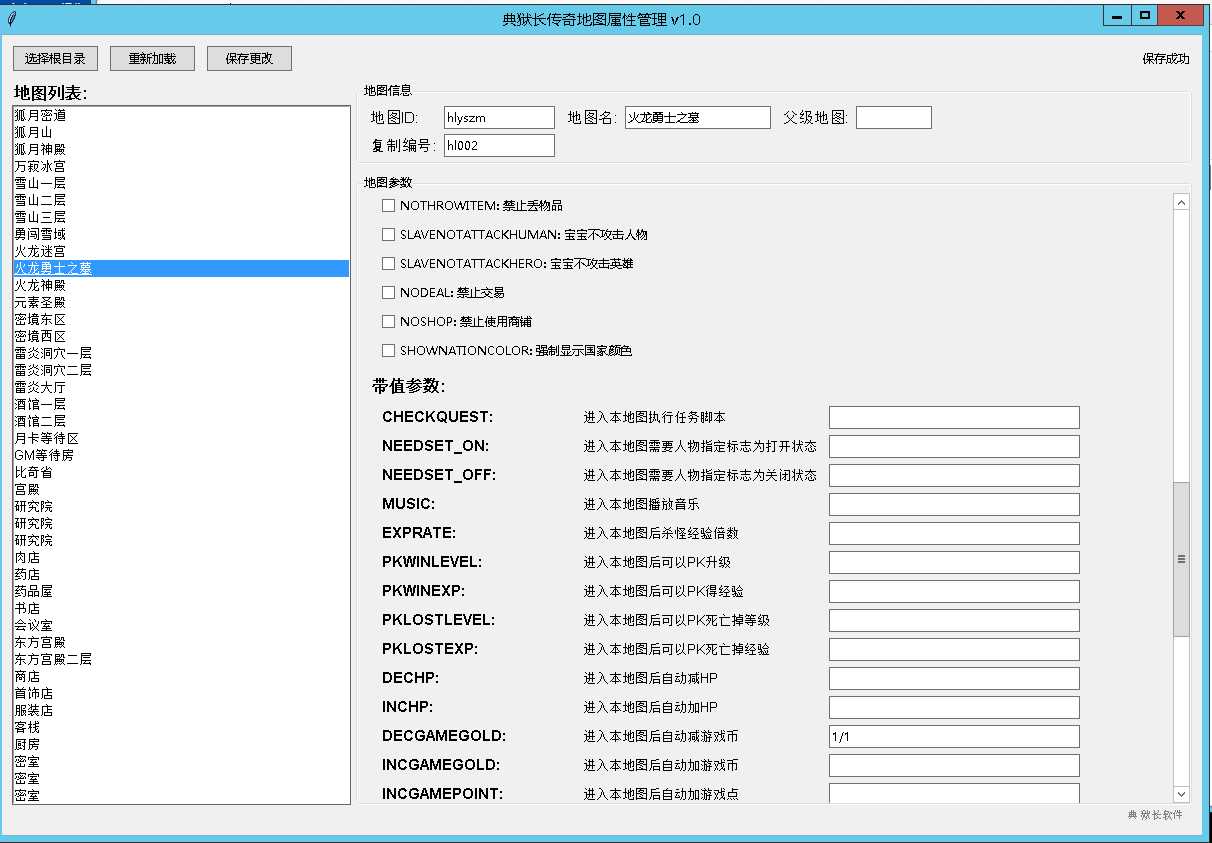Click the 重新加载 button to reload data
This screenshot has width=1212, height=843.
[x=151, y=57]
